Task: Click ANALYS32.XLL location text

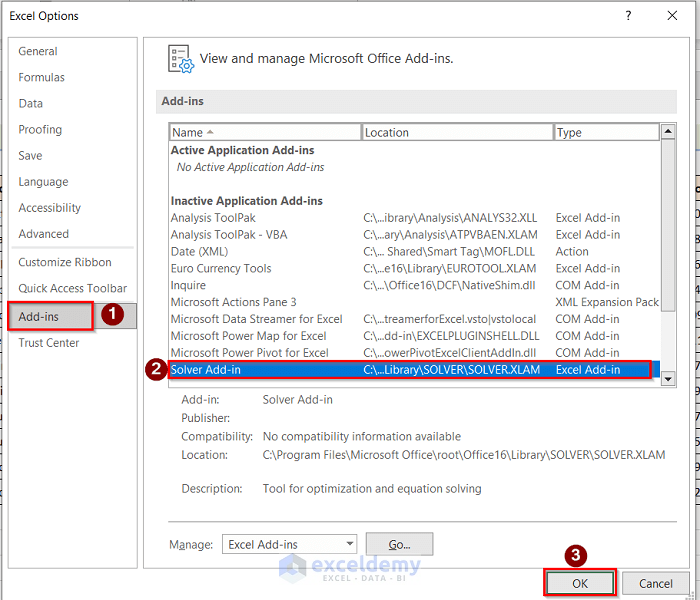Action: [x=450, y=218]
